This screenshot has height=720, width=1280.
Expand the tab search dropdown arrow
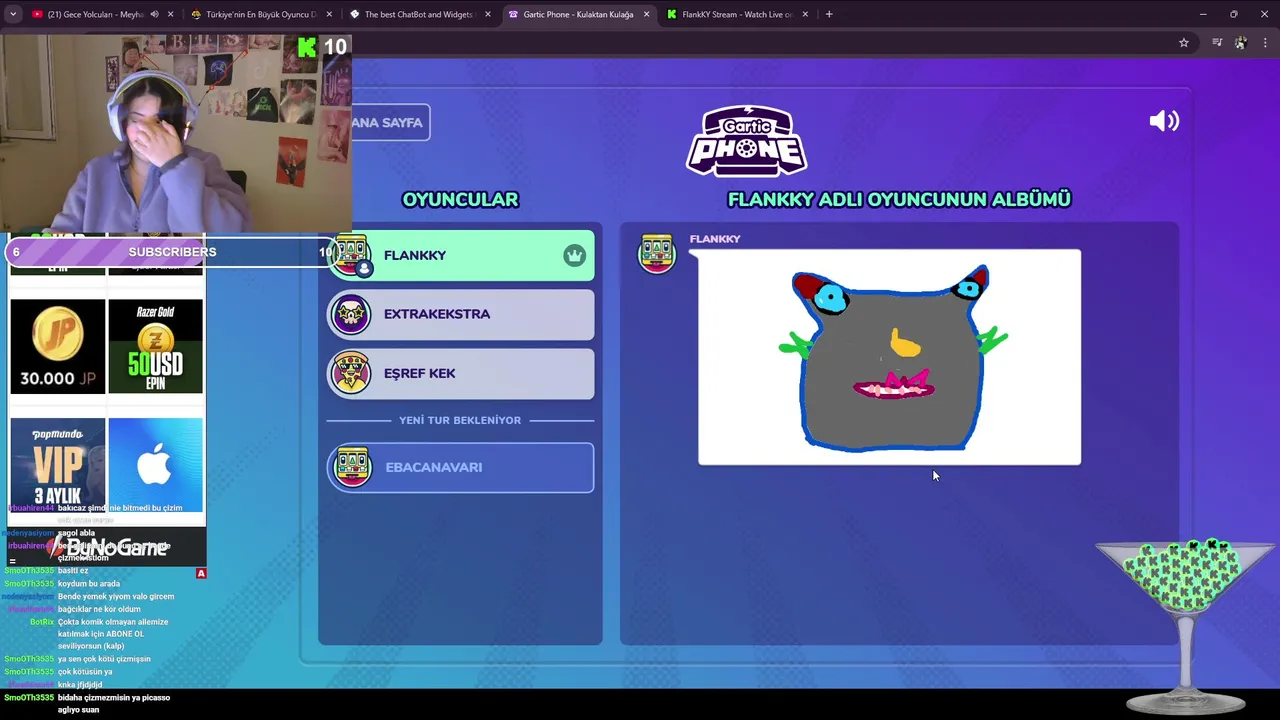(x=13, y=14)
